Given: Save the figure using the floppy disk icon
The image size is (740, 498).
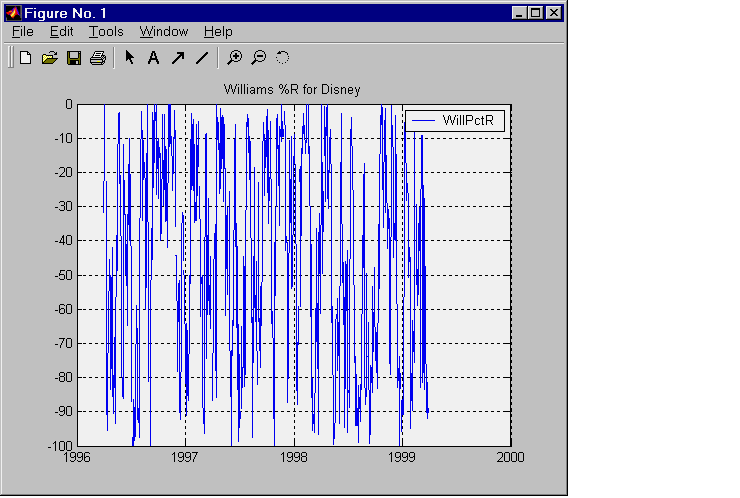Looking at the screenshot, I should point(73,58).
